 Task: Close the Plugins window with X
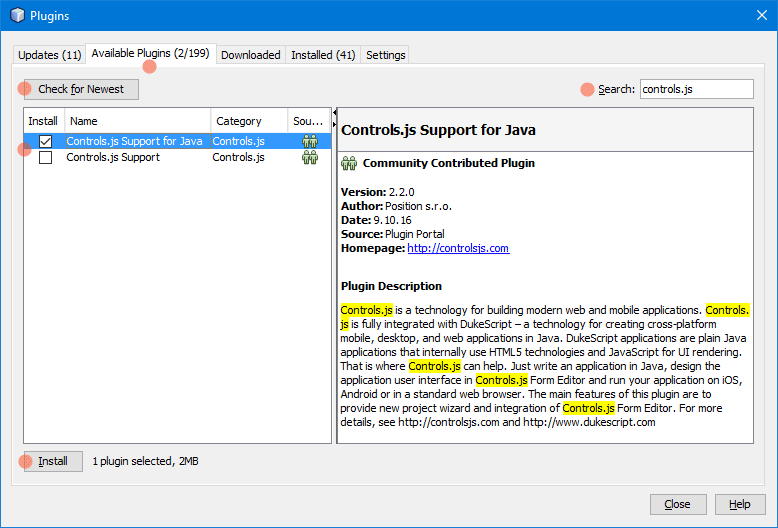pos(762,15)
